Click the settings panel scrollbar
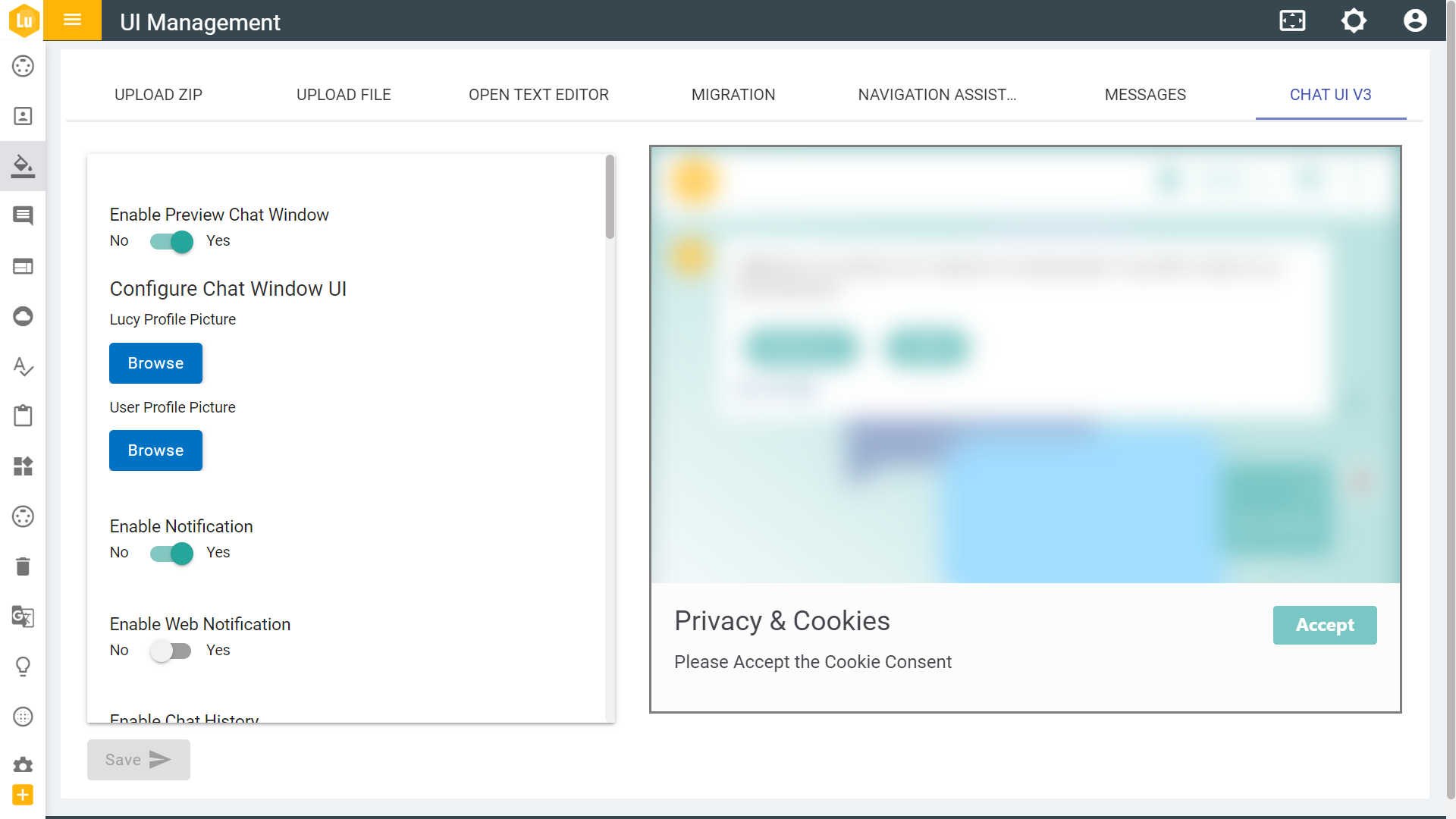 tap(610, 197)
